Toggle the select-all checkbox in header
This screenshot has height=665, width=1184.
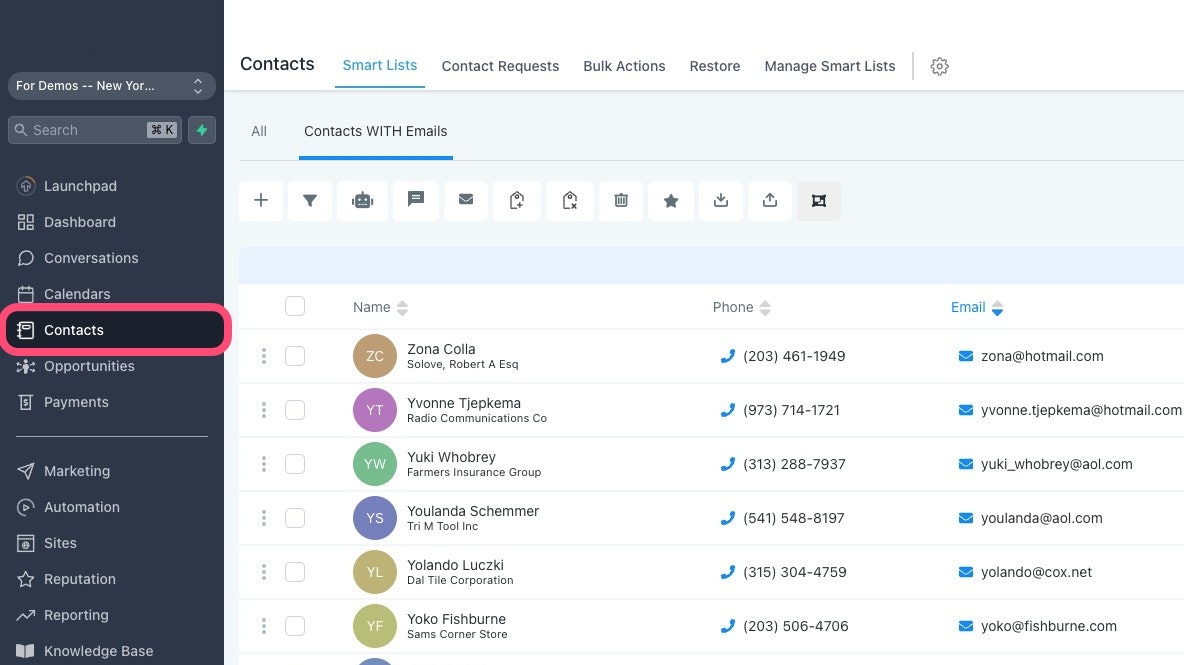(x=294, y=306)
